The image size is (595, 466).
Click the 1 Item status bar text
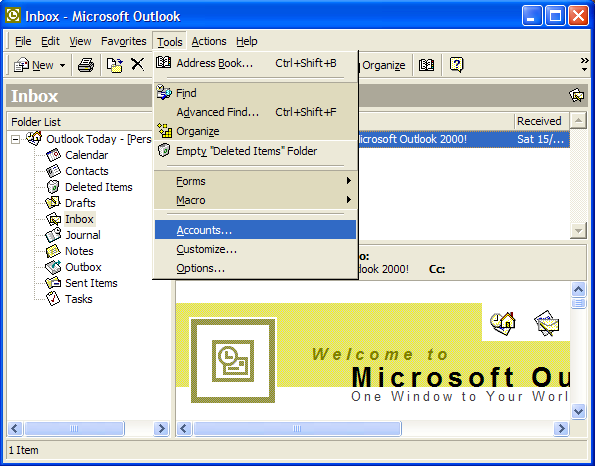coord(24,450)
